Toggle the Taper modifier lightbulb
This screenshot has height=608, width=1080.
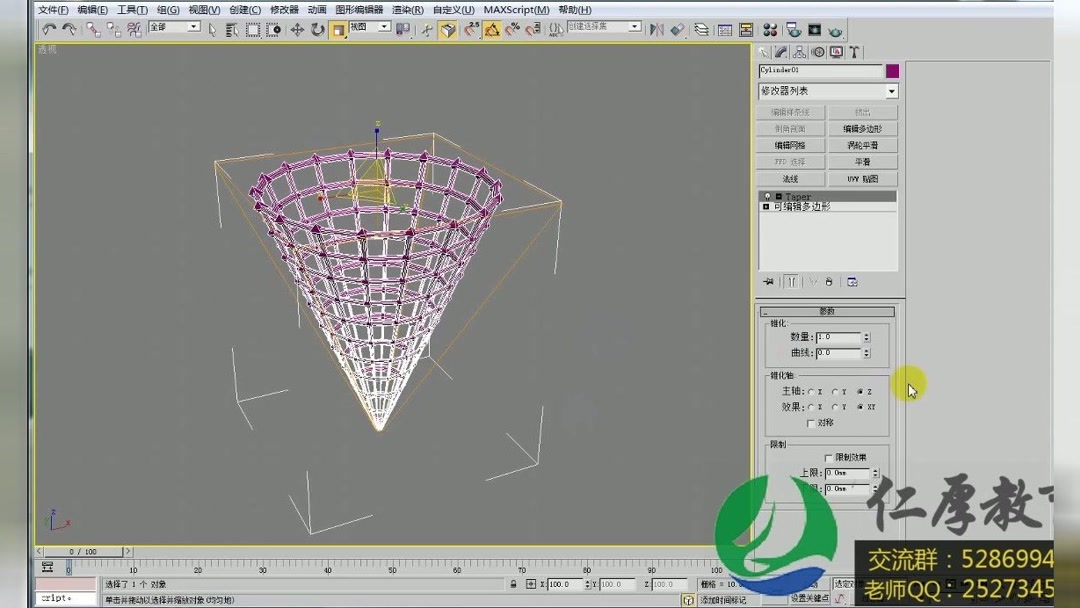coord(767,194)
